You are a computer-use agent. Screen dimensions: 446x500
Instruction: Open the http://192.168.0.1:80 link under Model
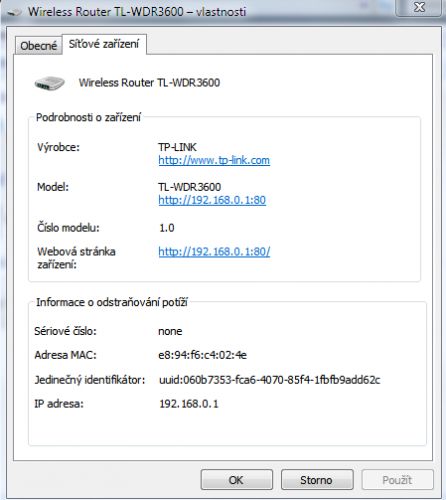pos(212,200)
